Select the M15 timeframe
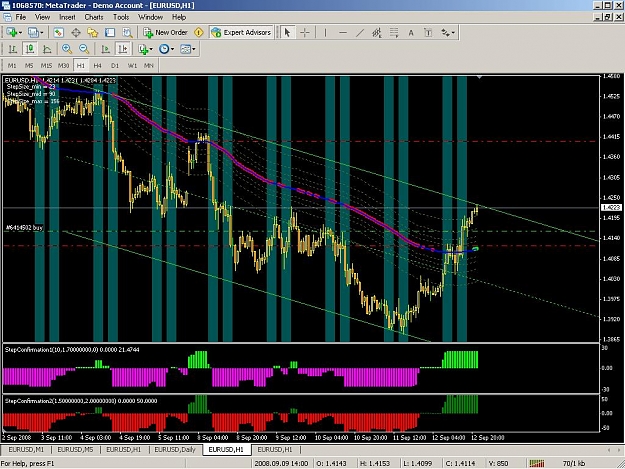Viewport: 625px width, 469px height. coord(46,65)
